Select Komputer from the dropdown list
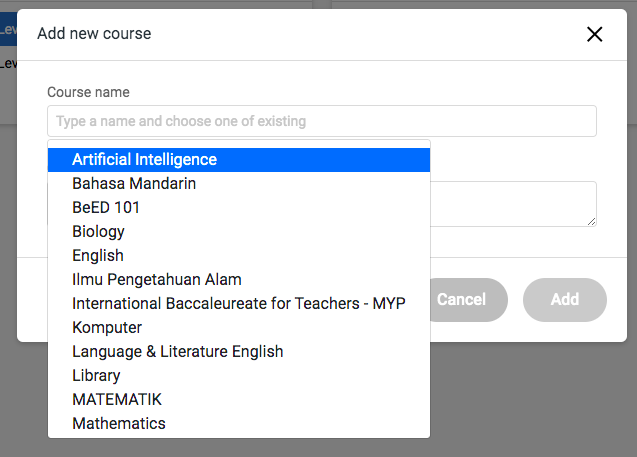637x457 pixels. (x=239, y=327)
